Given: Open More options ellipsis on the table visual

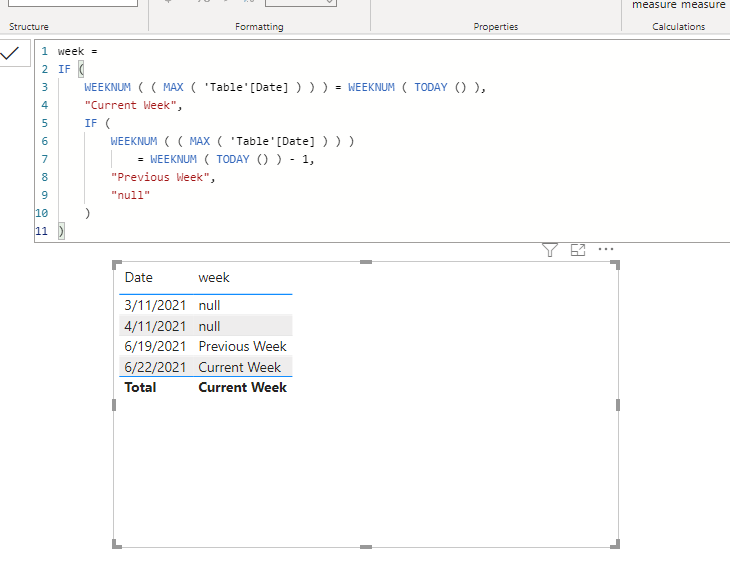Looking at the screenshot, I should click(606, 249).
